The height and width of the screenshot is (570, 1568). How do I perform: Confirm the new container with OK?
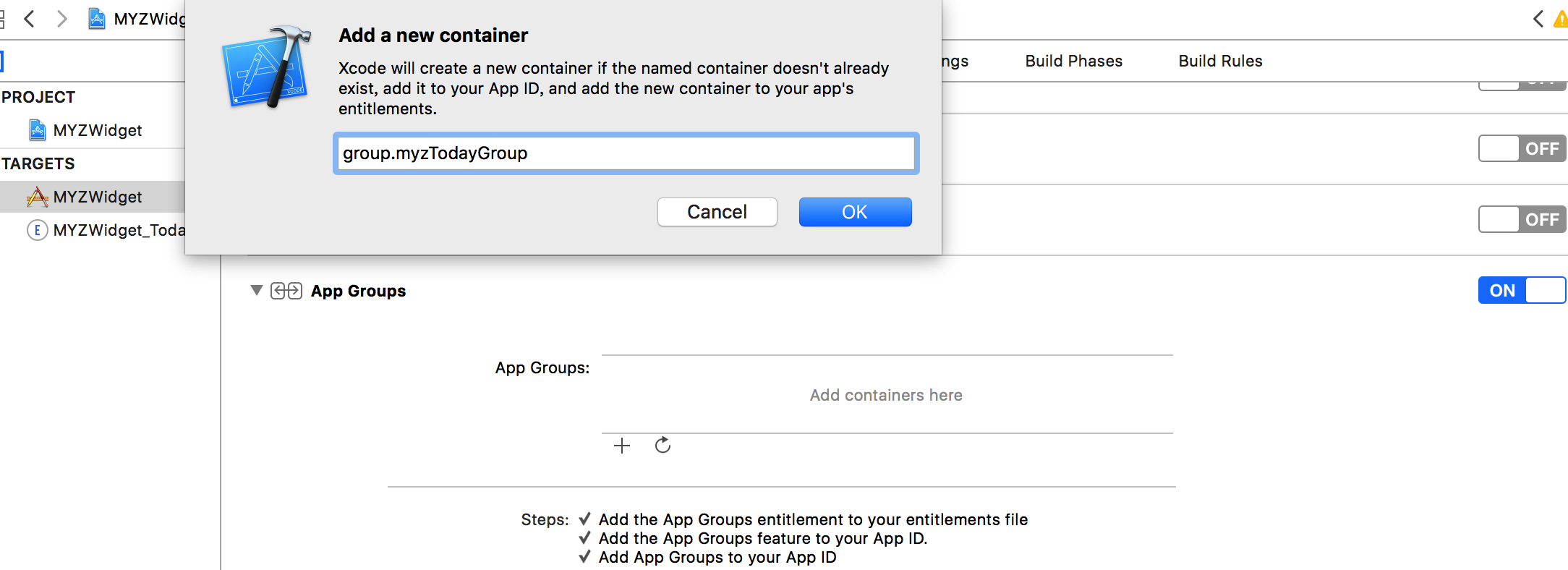click(855, 212)
